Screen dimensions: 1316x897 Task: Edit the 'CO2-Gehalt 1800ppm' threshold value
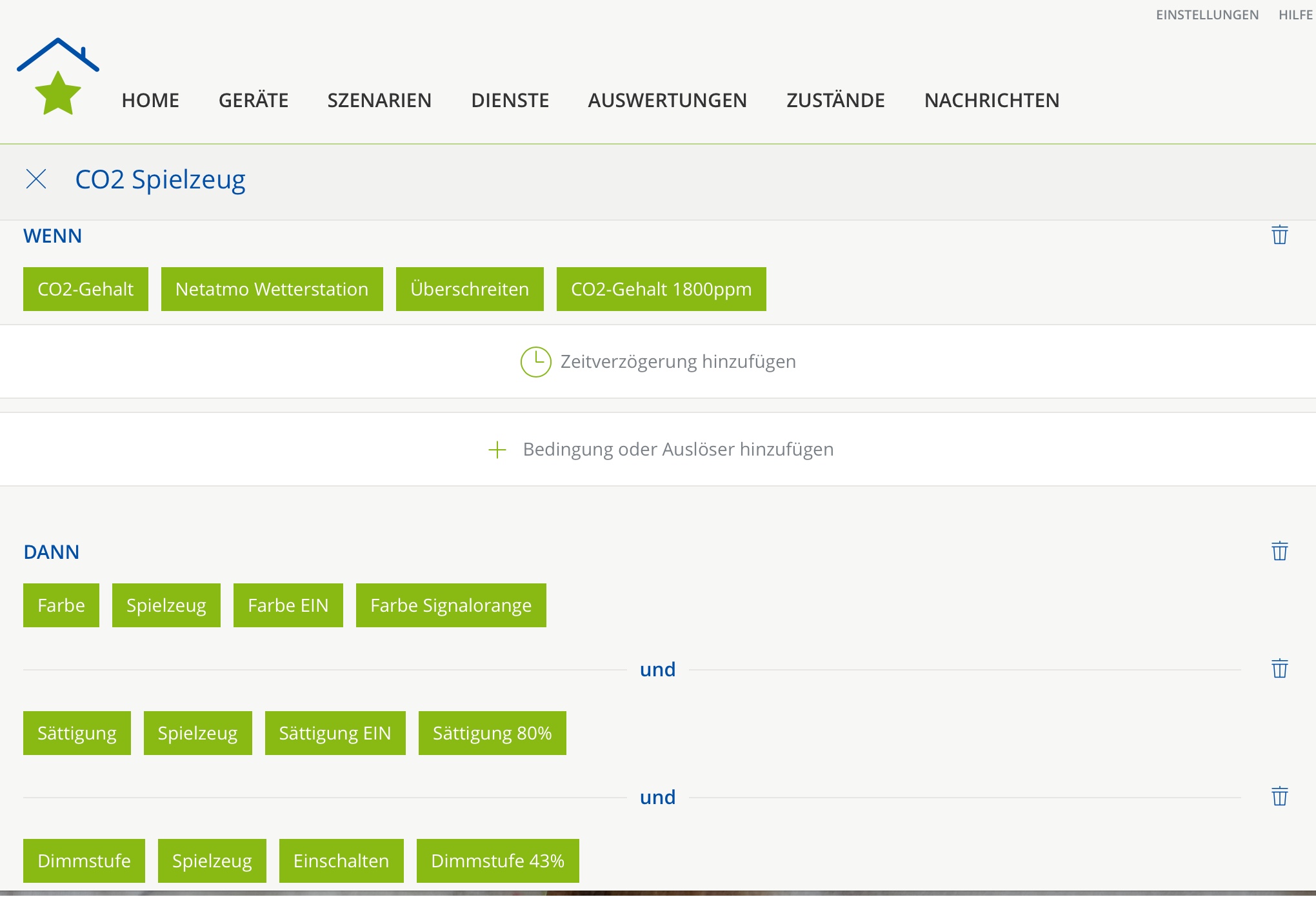click(x=661, y=289)
